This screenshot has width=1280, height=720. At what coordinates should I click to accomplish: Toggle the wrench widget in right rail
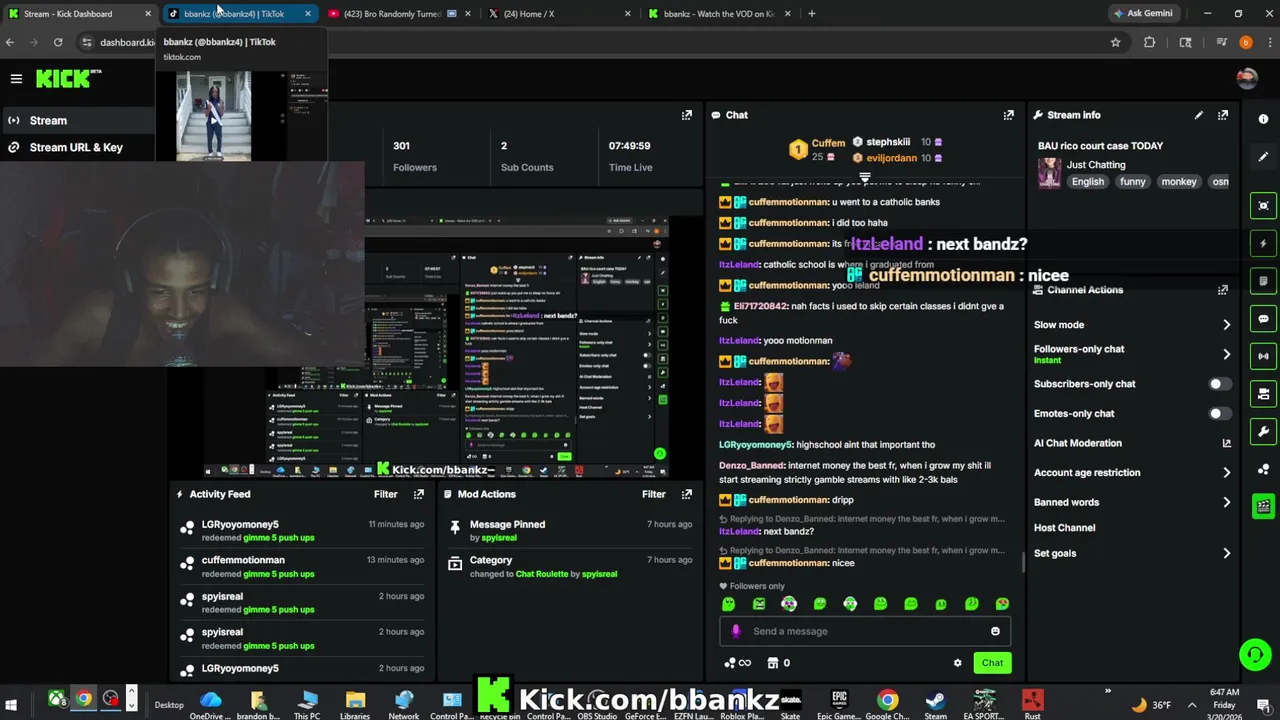[x=1263, y=432]
